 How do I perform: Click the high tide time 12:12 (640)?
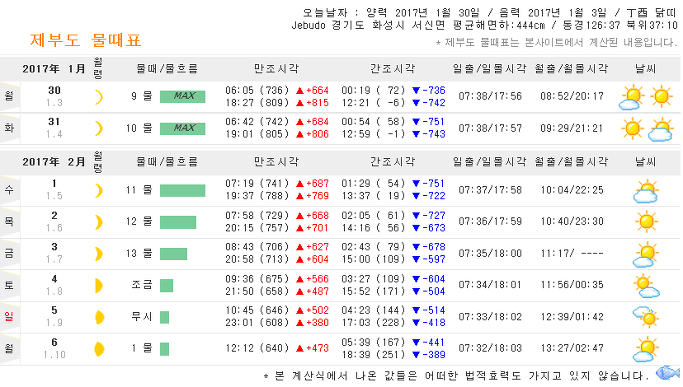257,348
